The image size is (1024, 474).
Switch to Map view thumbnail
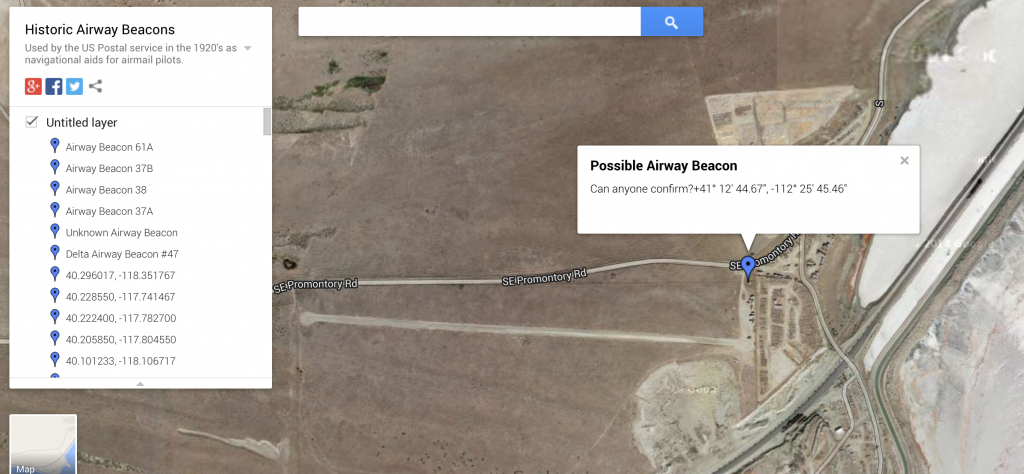pyautogui.click(x=43, y=444)
